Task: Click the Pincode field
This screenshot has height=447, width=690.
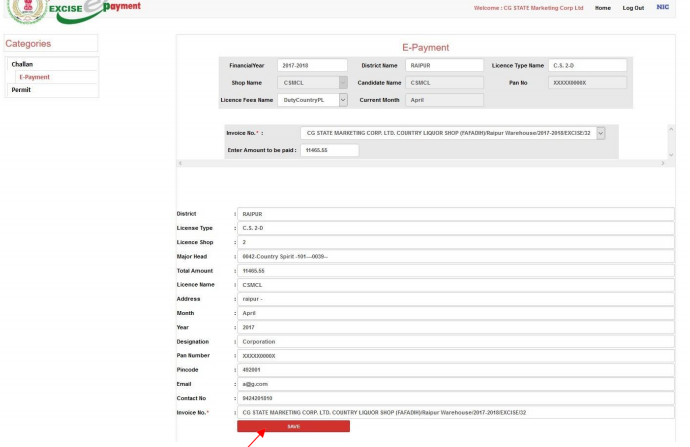Action: point(453,369)
